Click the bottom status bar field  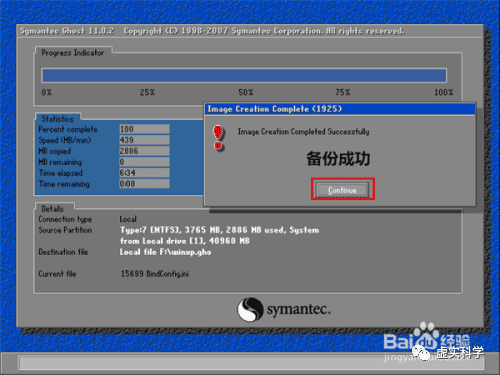click(x=251, y=363)
